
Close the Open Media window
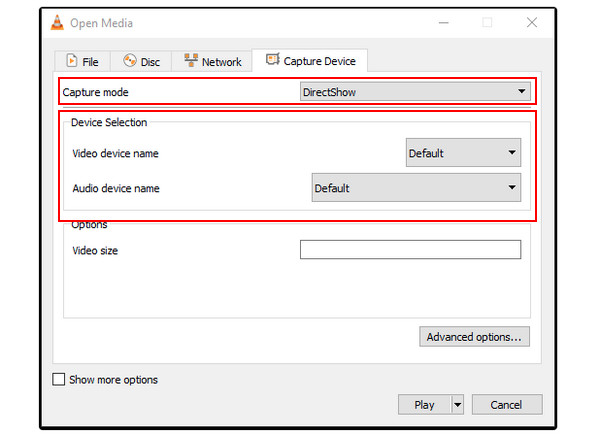pos(532,23)
